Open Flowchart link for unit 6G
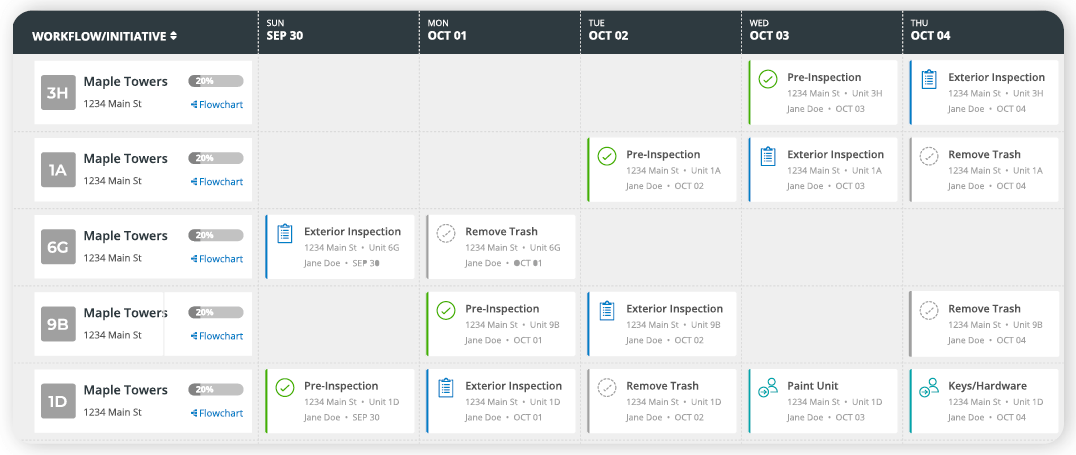 [217, 259]
